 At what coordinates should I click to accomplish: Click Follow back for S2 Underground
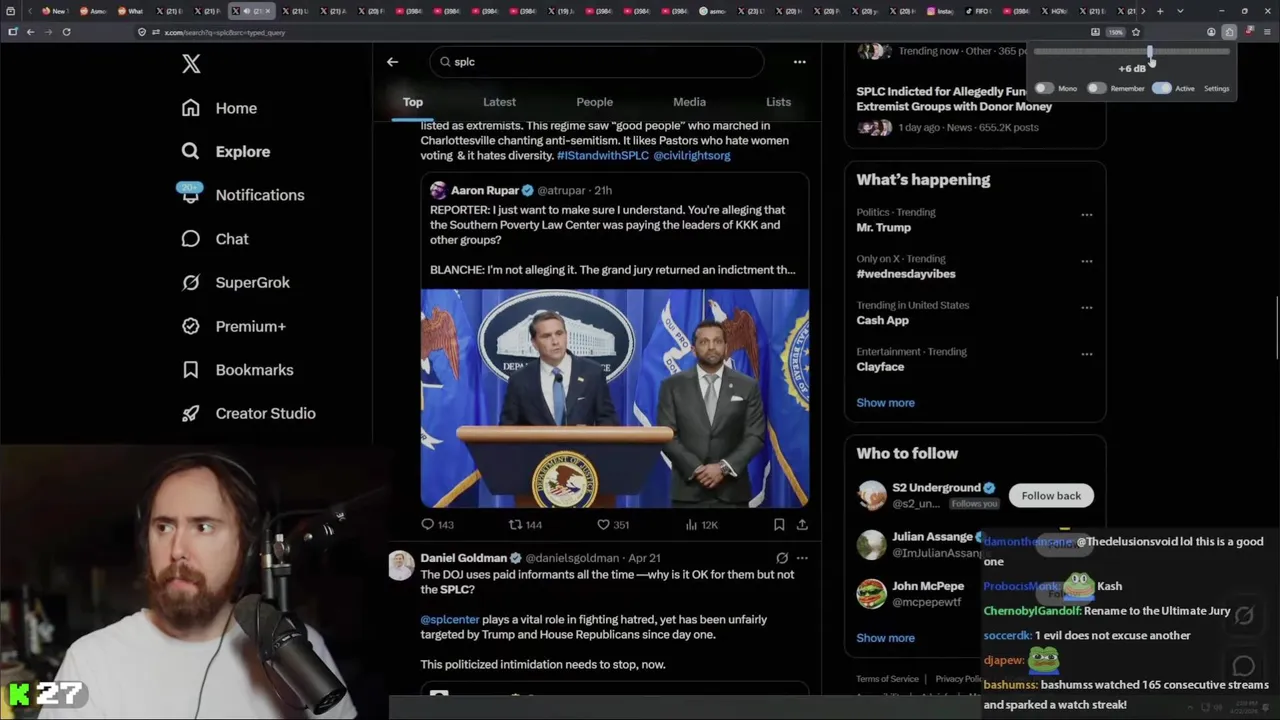pyautogui.click(x=1051, y=496)
